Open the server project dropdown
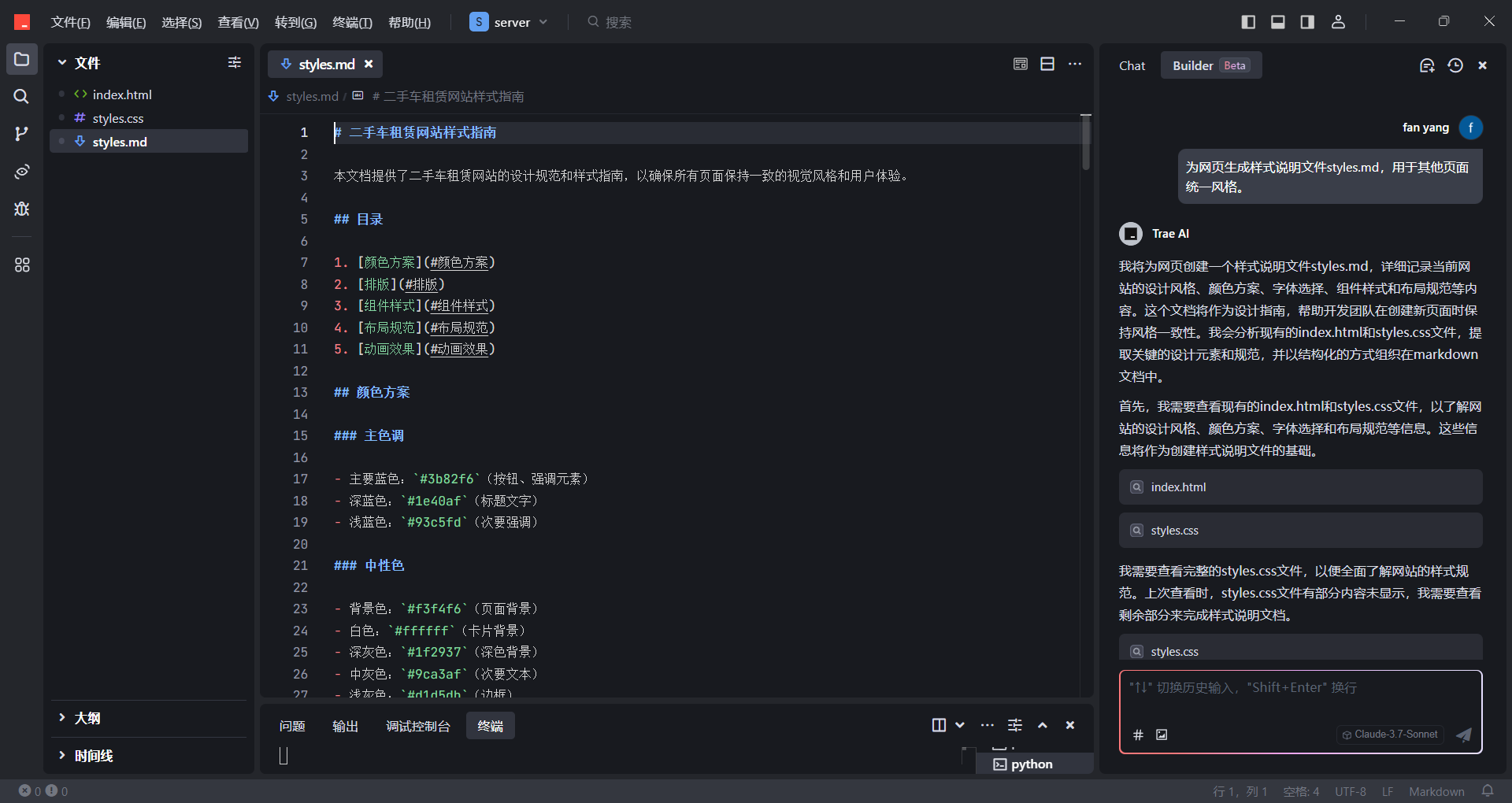 [509, 22]
